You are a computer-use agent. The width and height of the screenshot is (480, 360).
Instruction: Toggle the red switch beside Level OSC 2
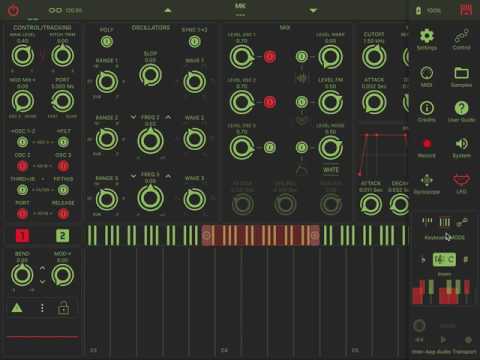[270, 102]
